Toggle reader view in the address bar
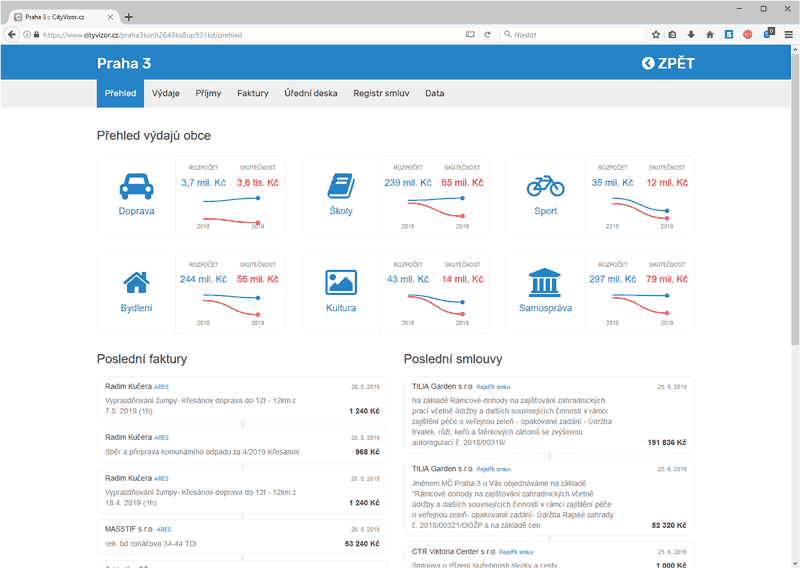Screen dimensions: 800x568 pos(469,34)
